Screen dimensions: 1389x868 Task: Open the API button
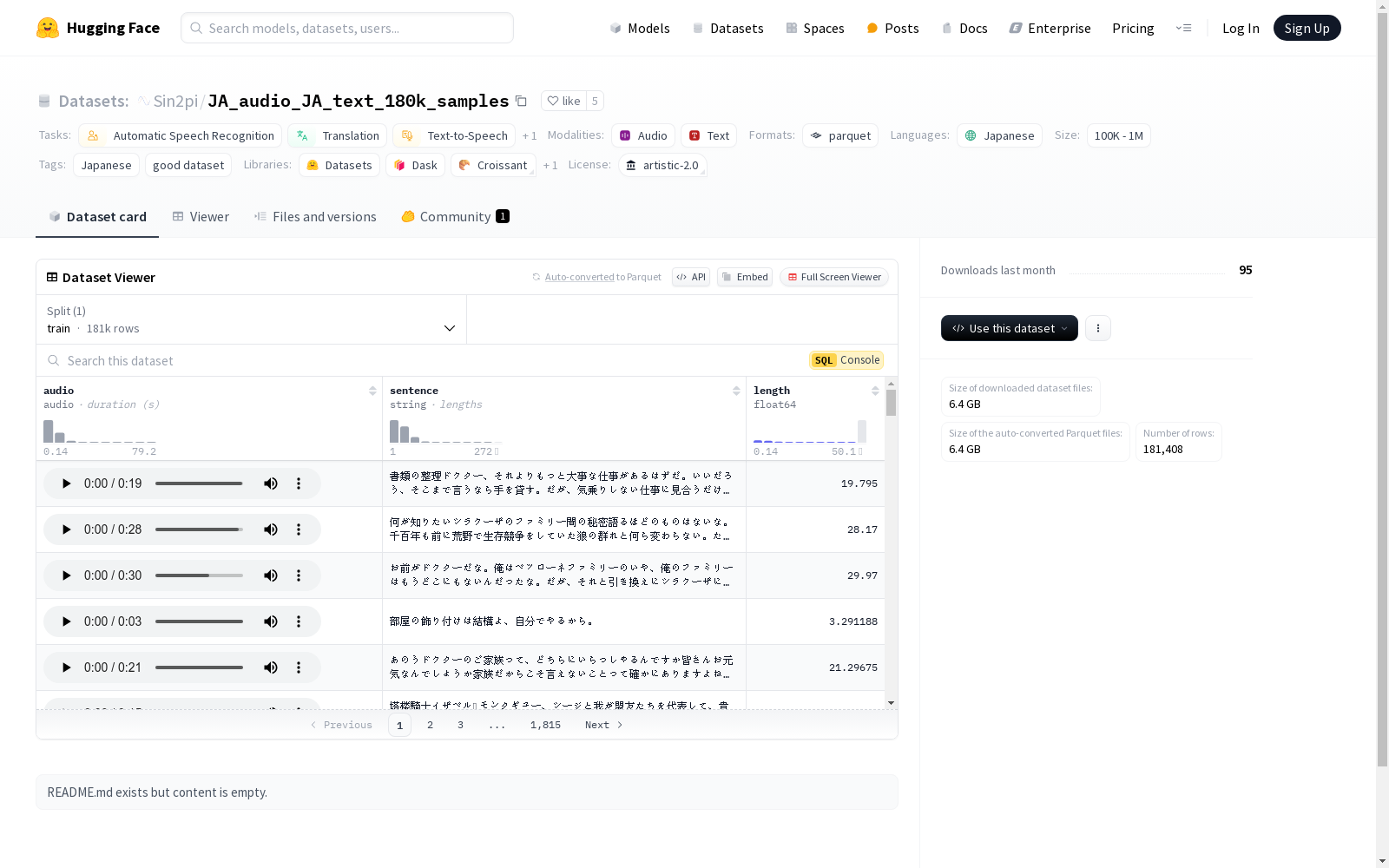pyautogui.click(x=691, y=277)
